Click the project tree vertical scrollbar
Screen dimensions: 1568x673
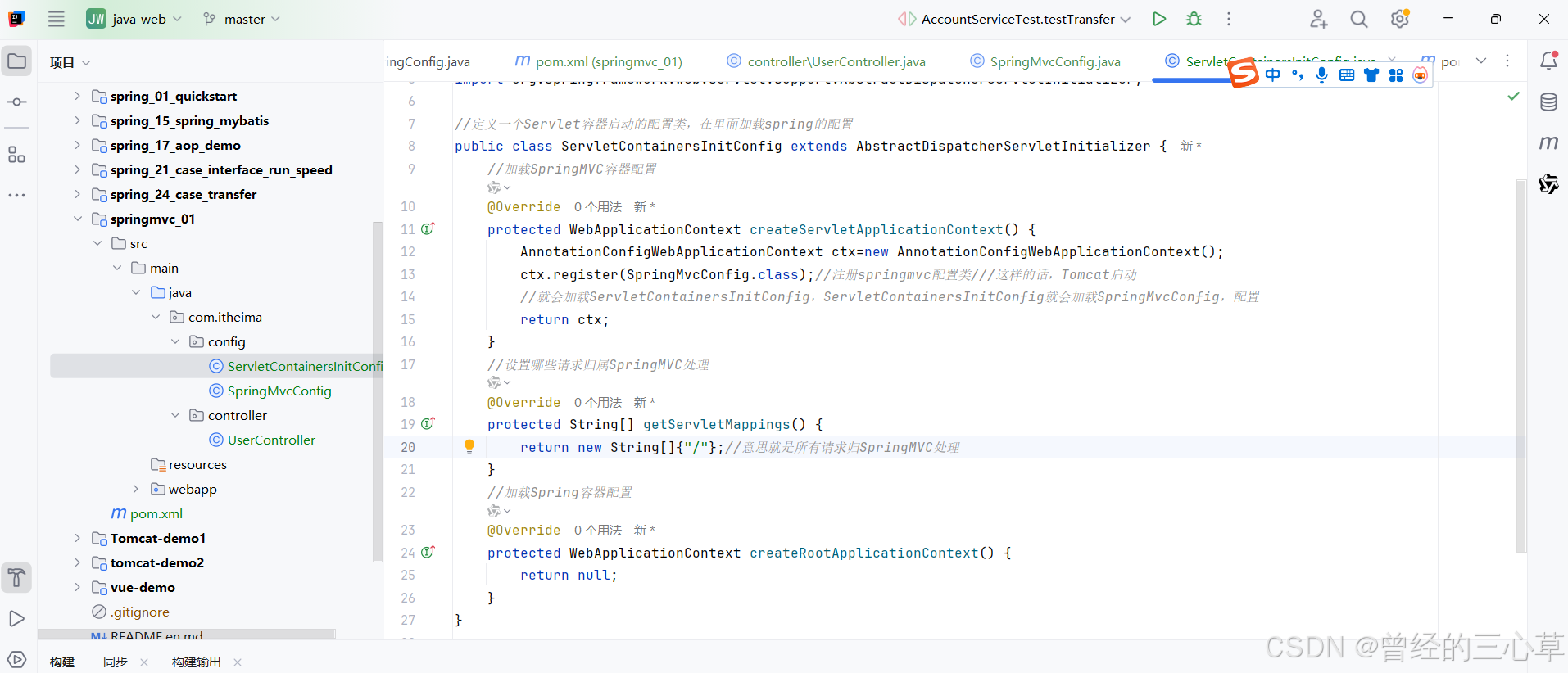(x=378, y=391)
